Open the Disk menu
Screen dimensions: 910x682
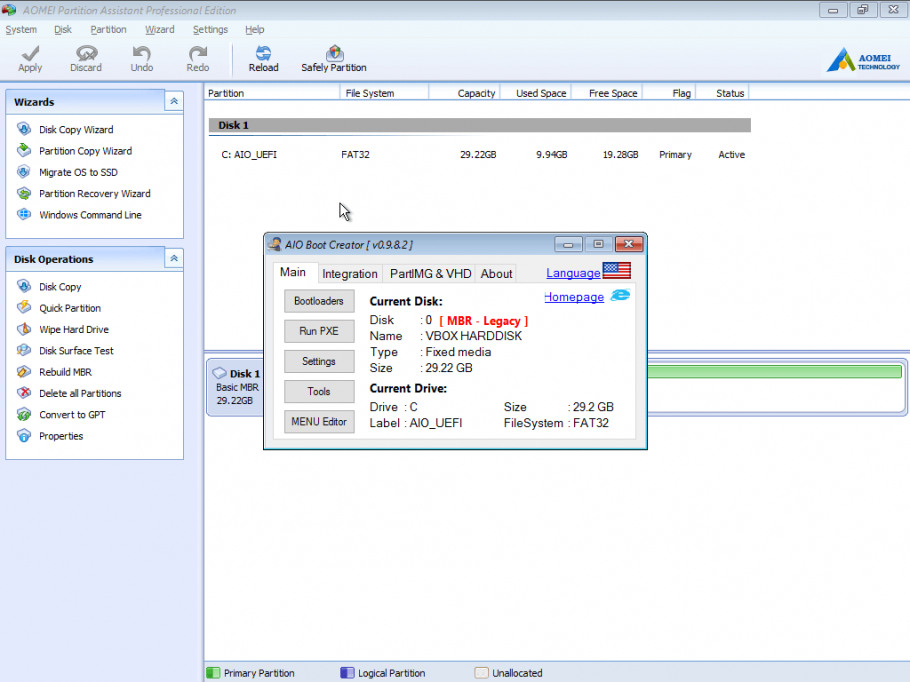[63, 30]
